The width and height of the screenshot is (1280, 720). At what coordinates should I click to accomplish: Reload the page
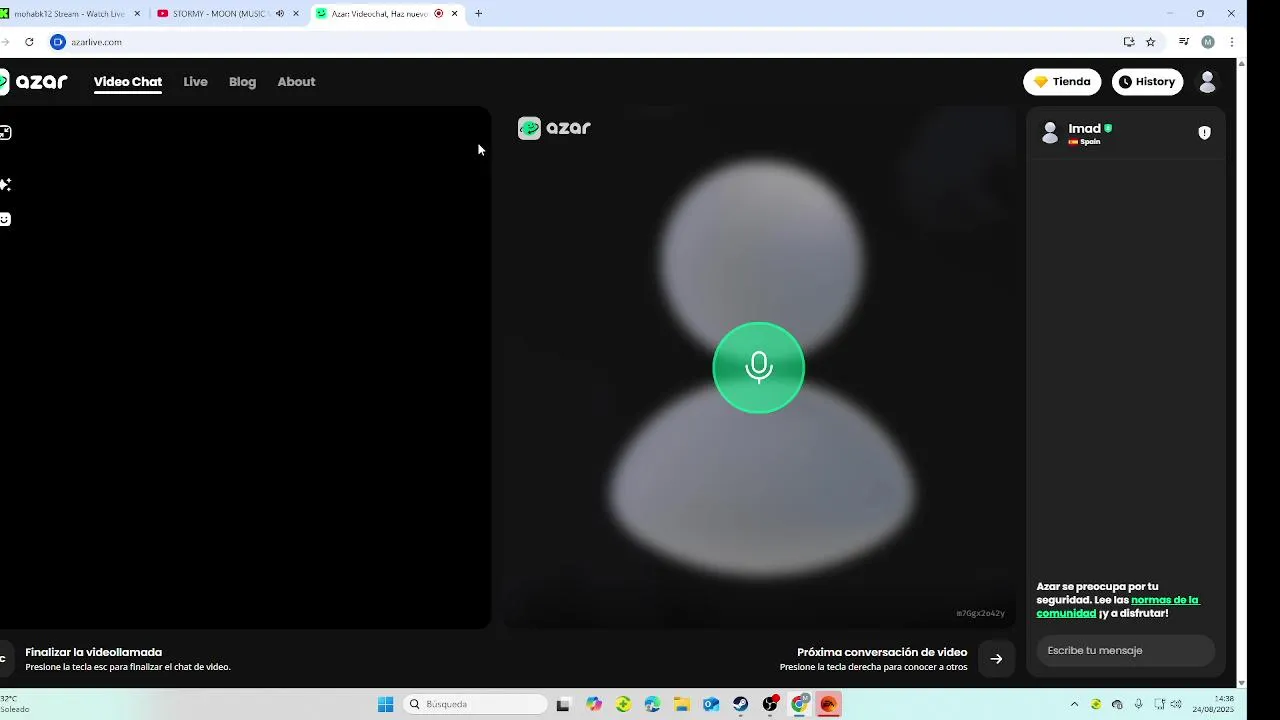pos(29,42)
